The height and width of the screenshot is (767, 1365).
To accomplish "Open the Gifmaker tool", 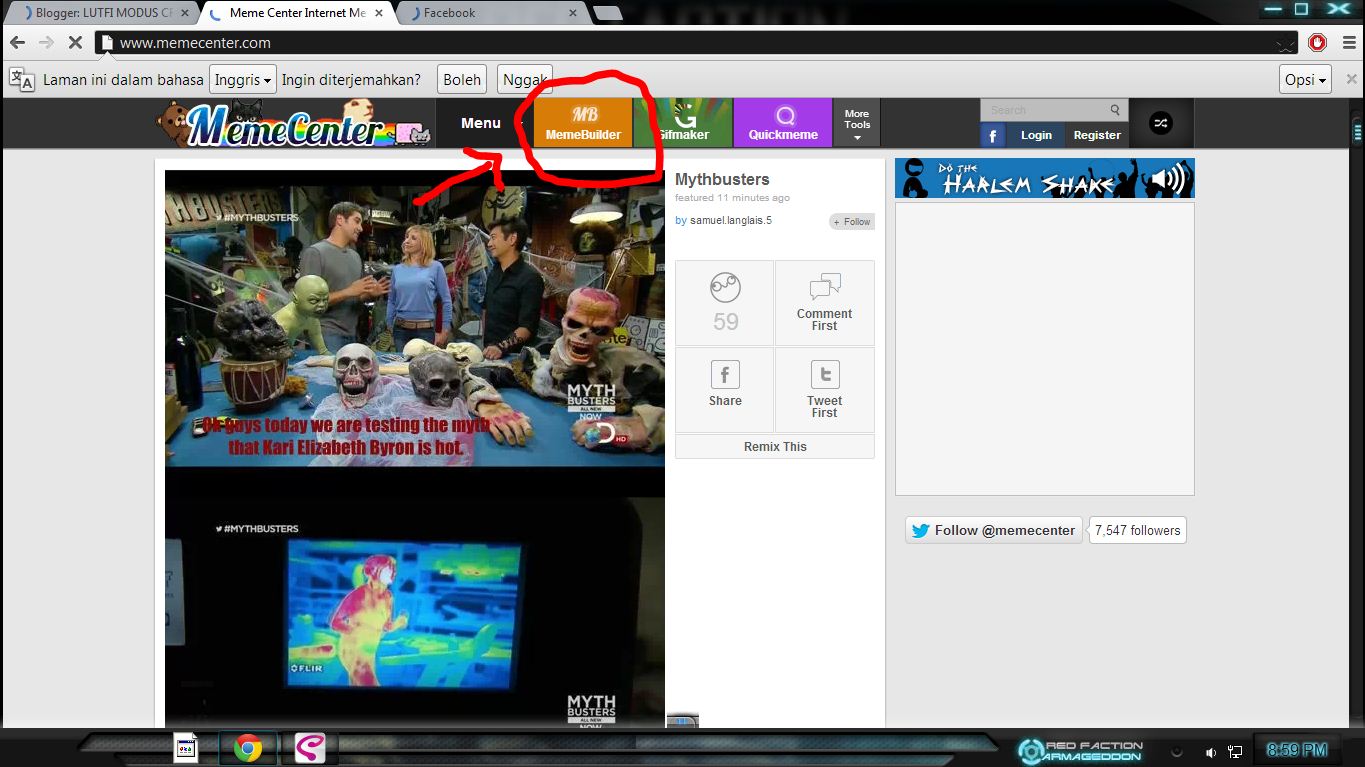I will click(683, 123).
